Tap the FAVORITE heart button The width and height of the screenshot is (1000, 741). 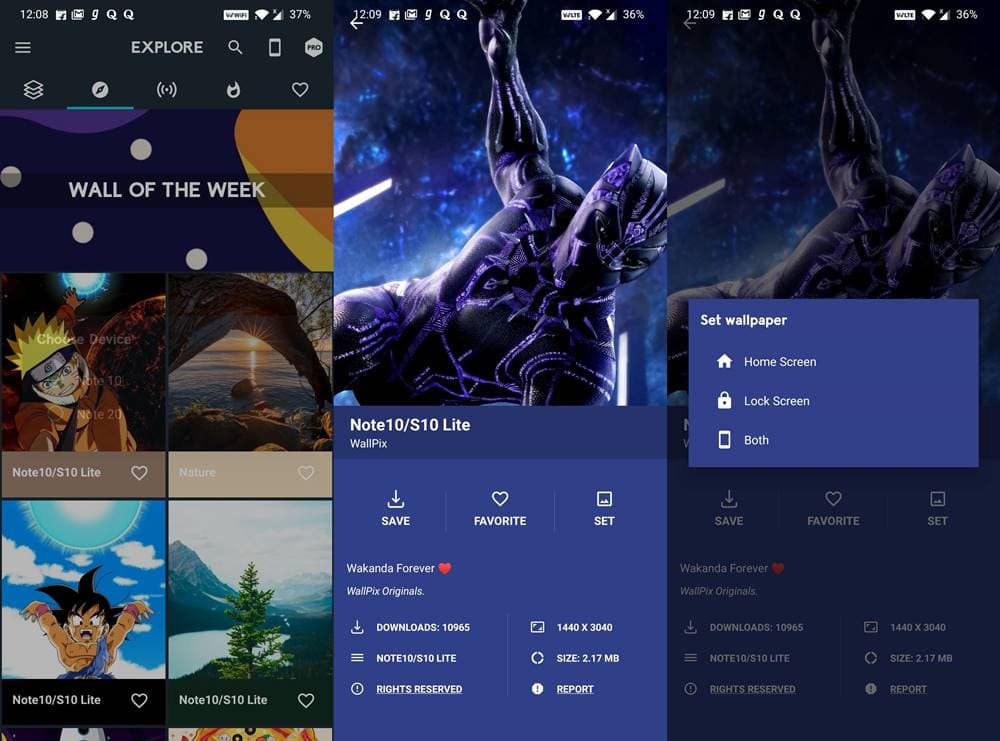pos(500,508)
